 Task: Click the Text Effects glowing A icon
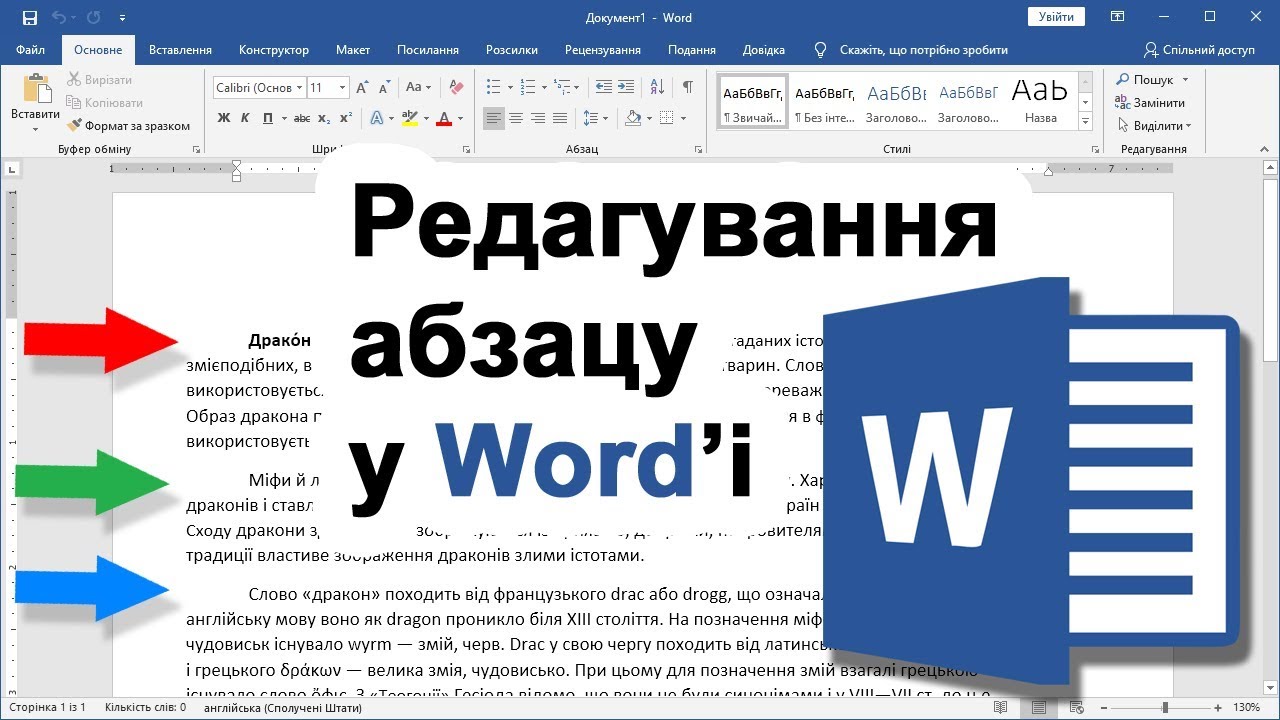[x=377, y=118]
